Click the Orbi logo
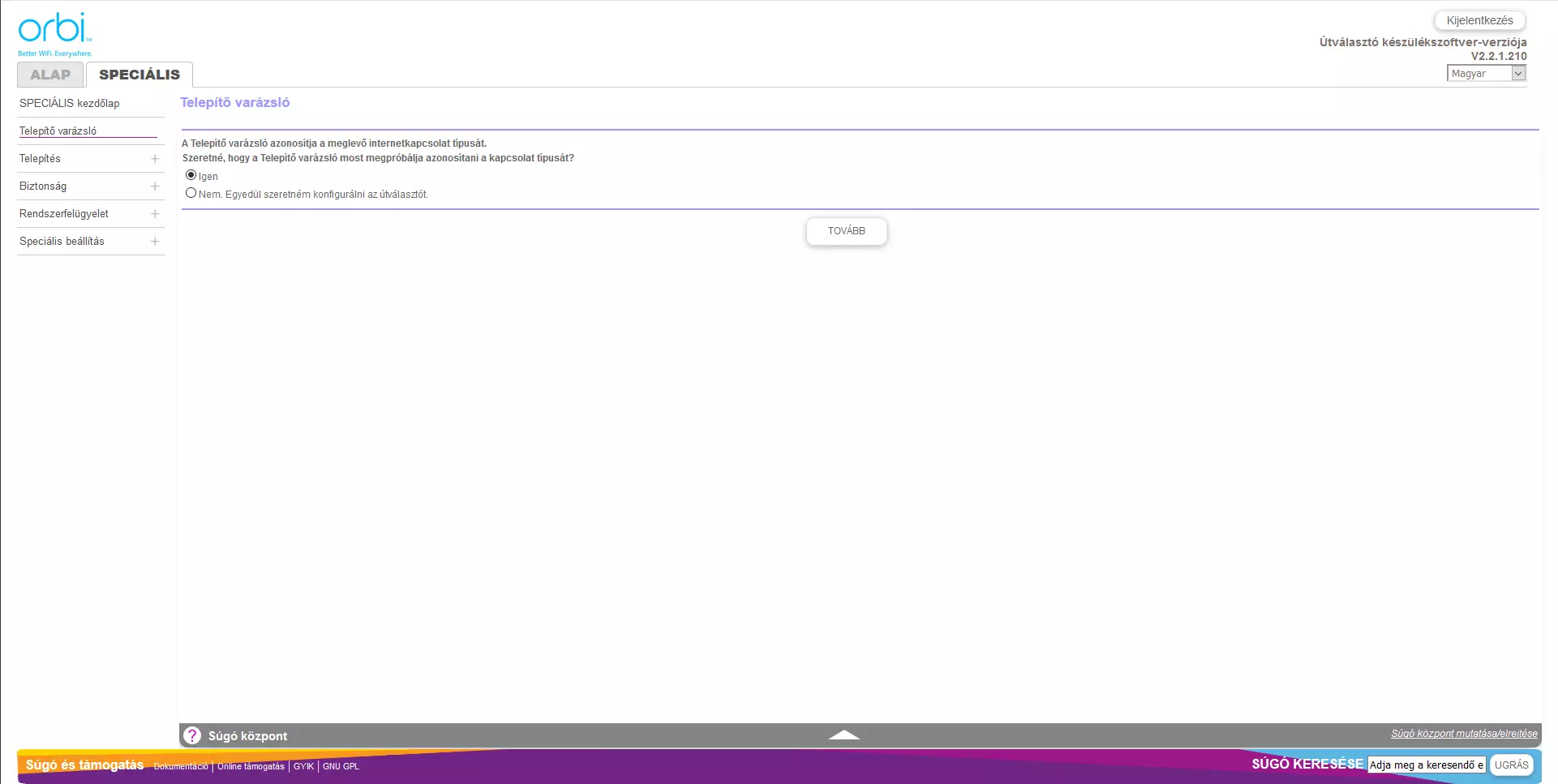The width and height of the screenshot is (1558, 784). (55, 34)
